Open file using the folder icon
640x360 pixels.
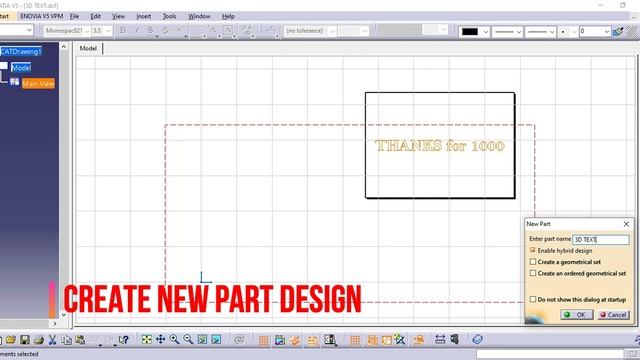pyautogui.click(x=11, y=340)
